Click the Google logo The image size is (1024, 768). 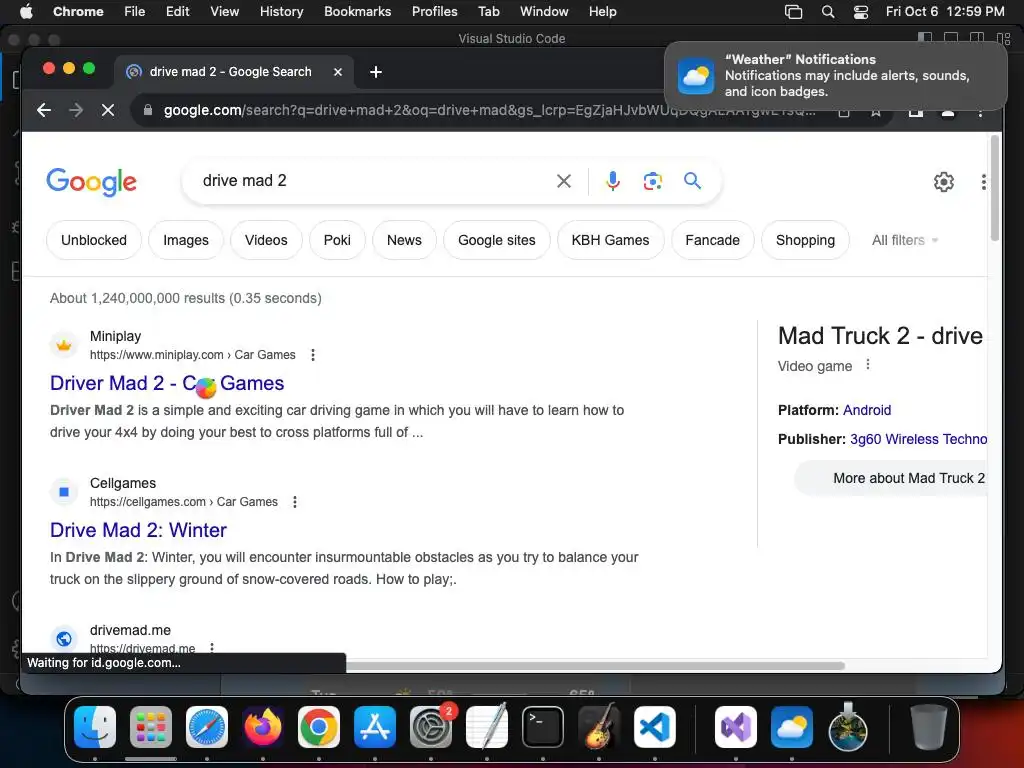(91, 182)
